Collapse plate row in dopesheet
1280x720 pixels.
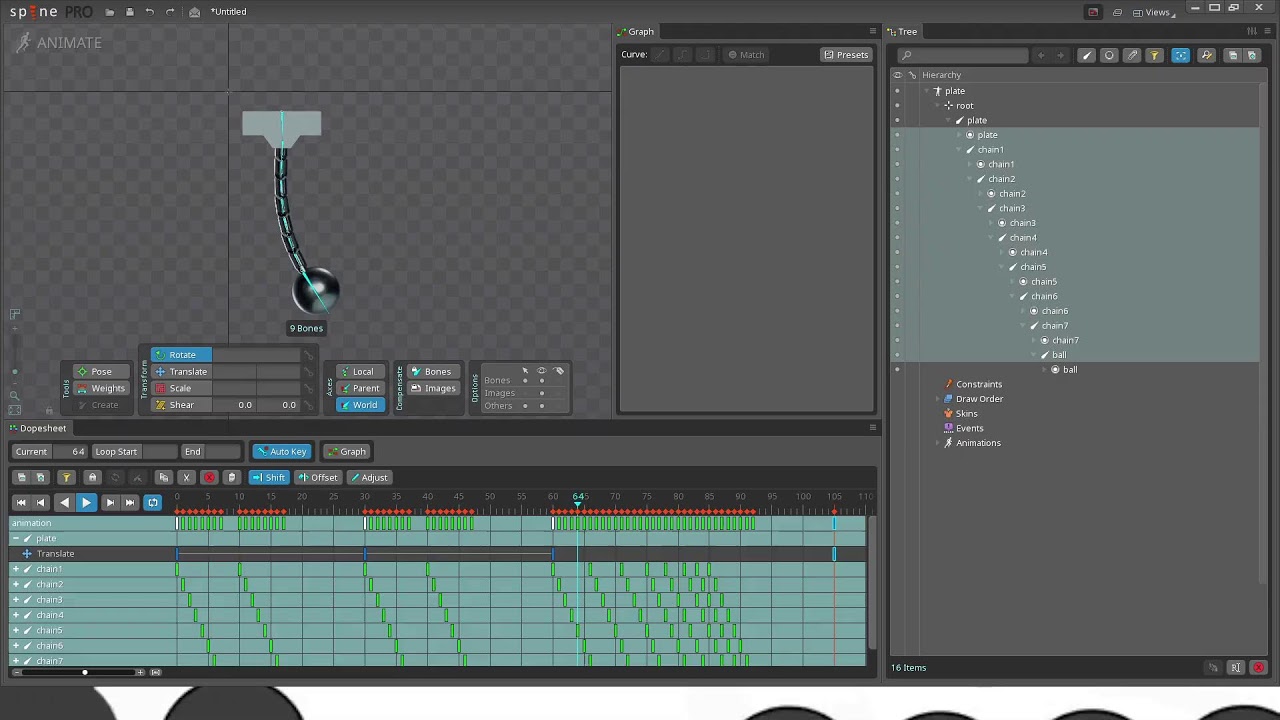(16, 539)
